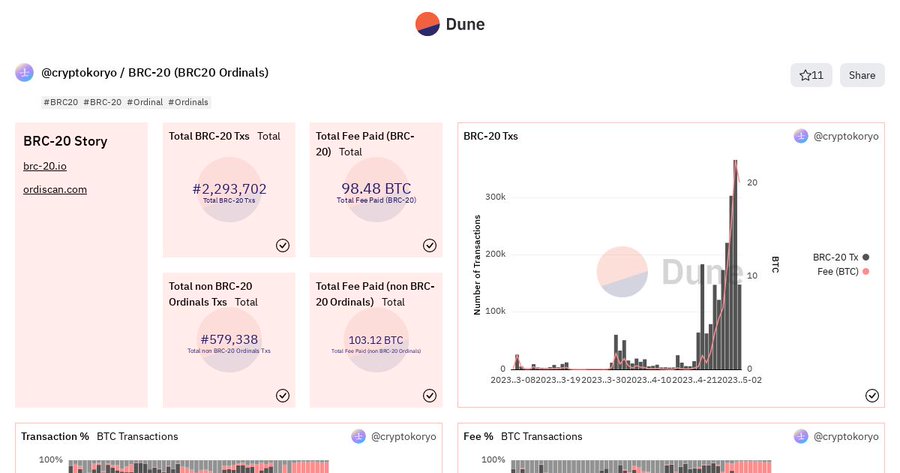Click the BRC-20 Story heading

pos(65,141)
